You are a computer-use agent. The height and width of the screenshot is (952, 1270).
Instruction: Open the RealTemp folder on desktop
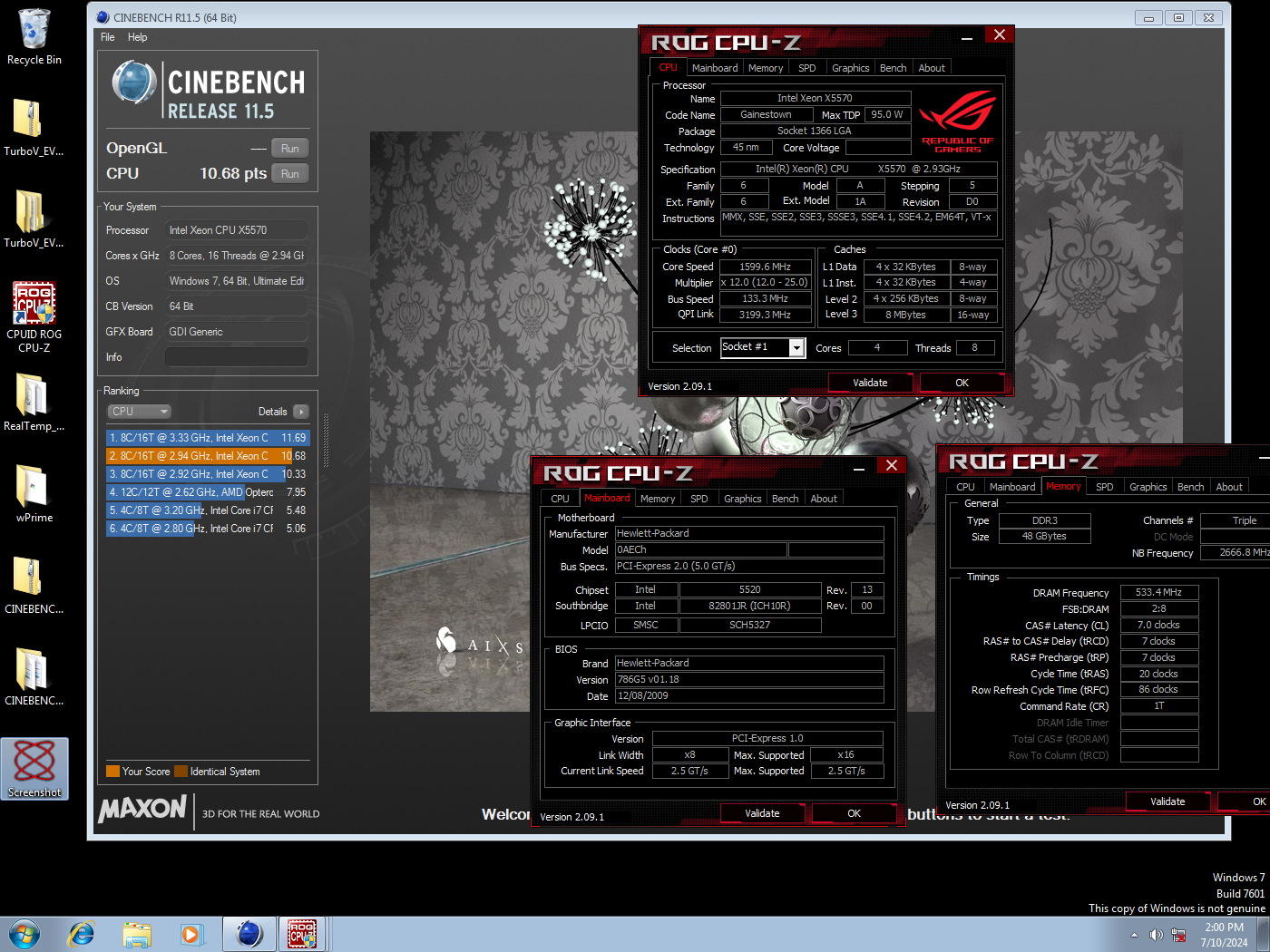coord(34,402)
